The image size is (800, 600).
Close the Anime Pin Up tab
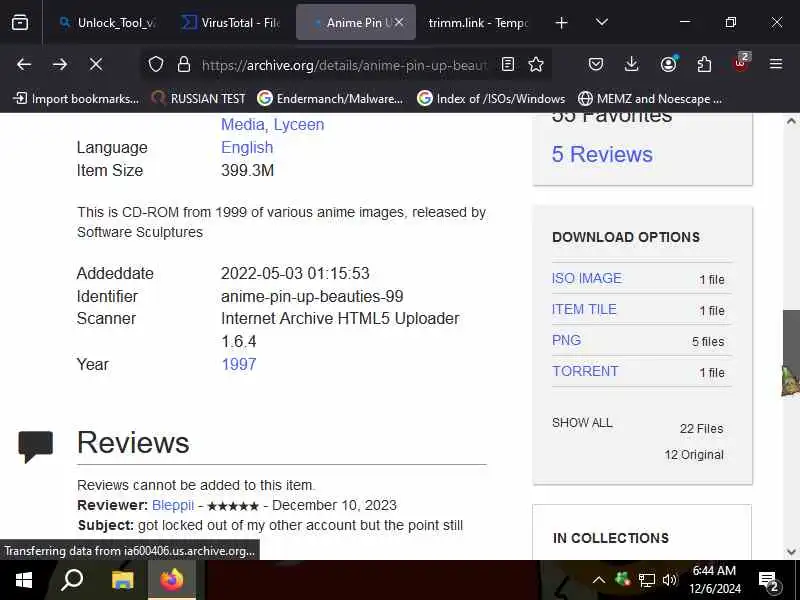[x=399, y=22]
